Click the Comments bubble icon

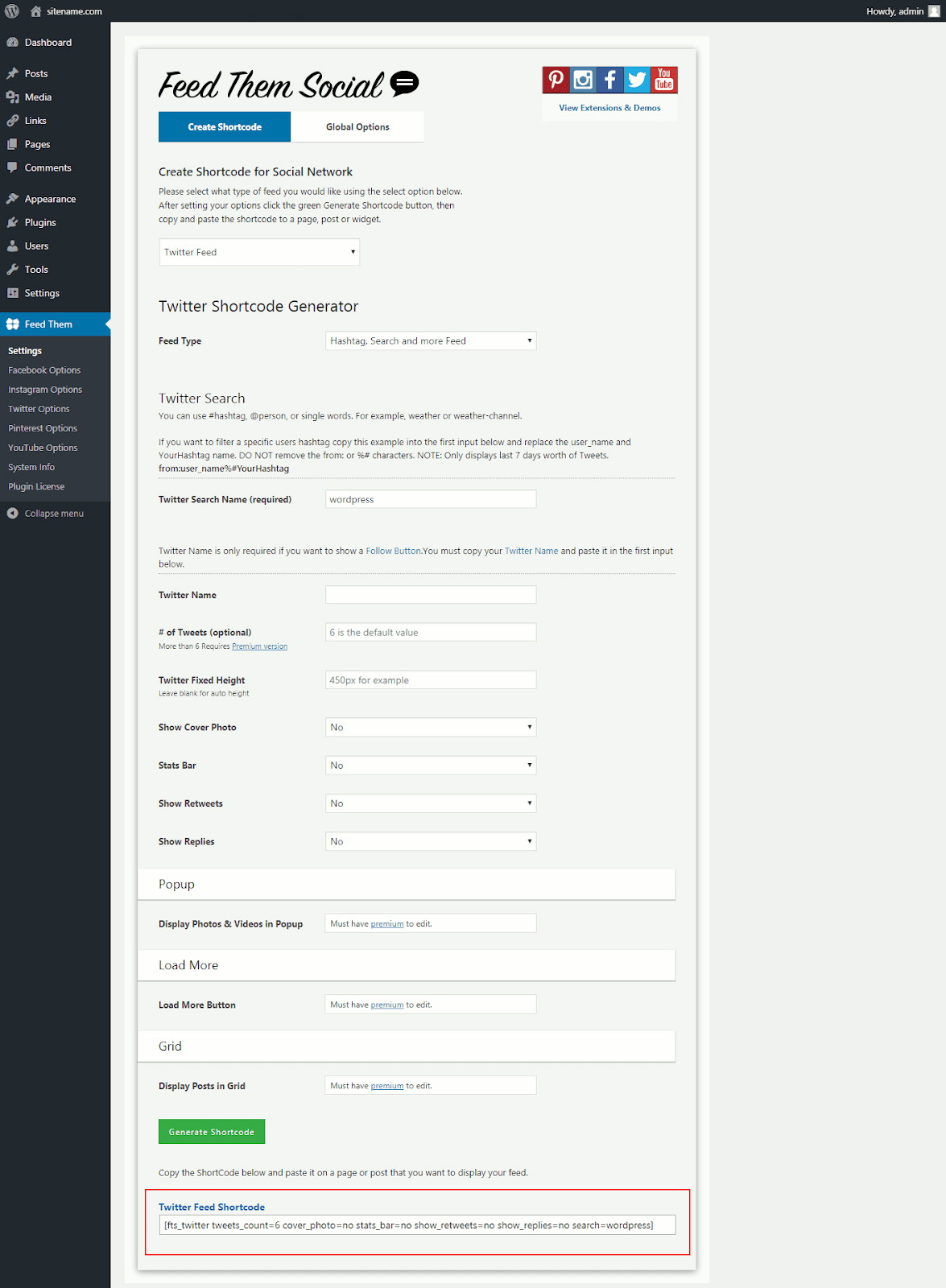12,167
